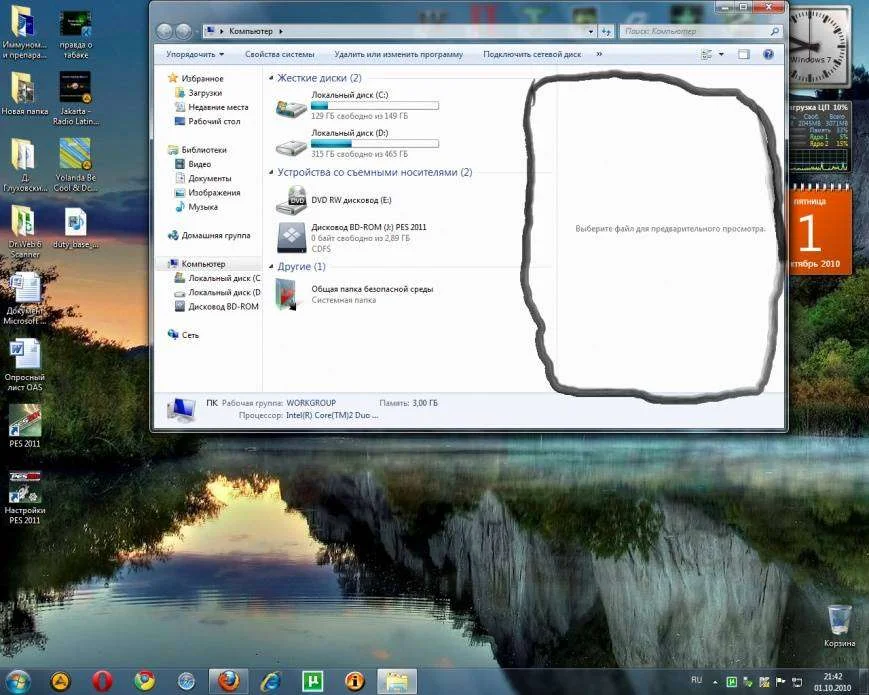Open Изображения library
This screenshot has width=869, height=695.
[x=214, y=193]
